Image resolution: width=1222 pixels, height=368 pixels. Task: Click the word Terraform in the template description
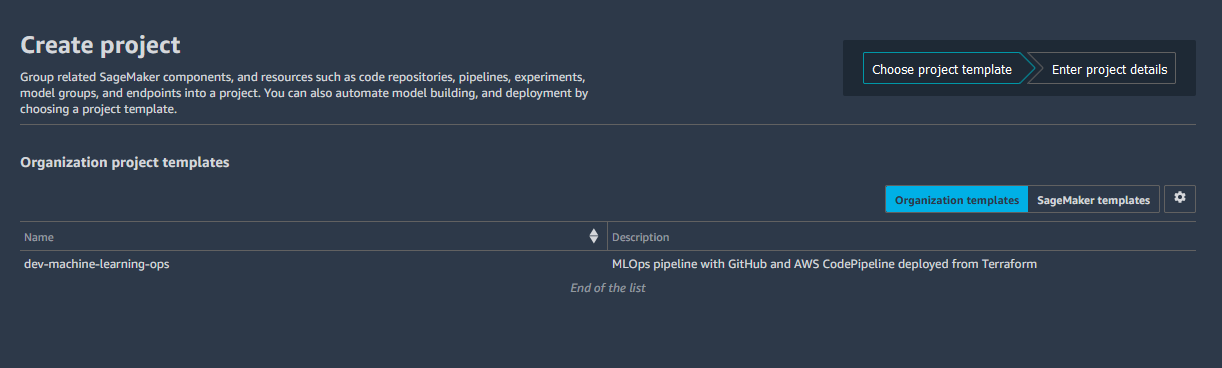point(1009,265)
